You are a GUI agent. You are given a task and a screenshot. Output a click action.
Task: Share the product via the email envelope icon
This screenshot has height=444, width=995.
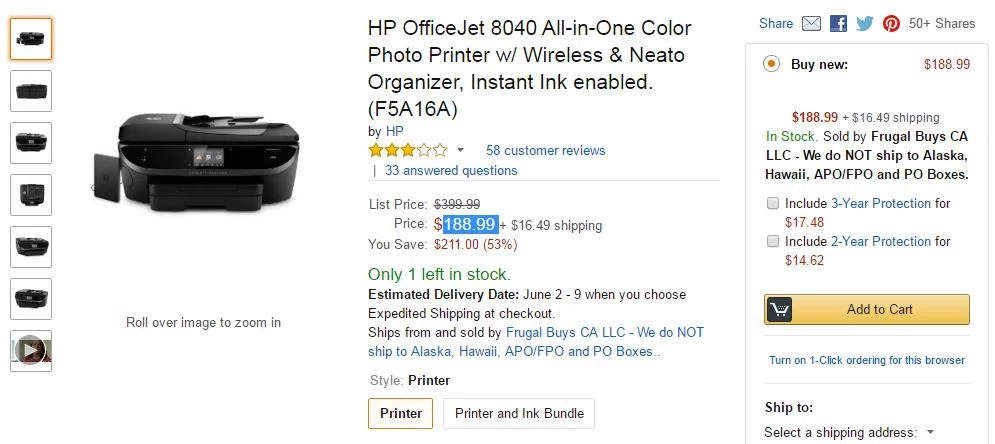coord(811,23)
